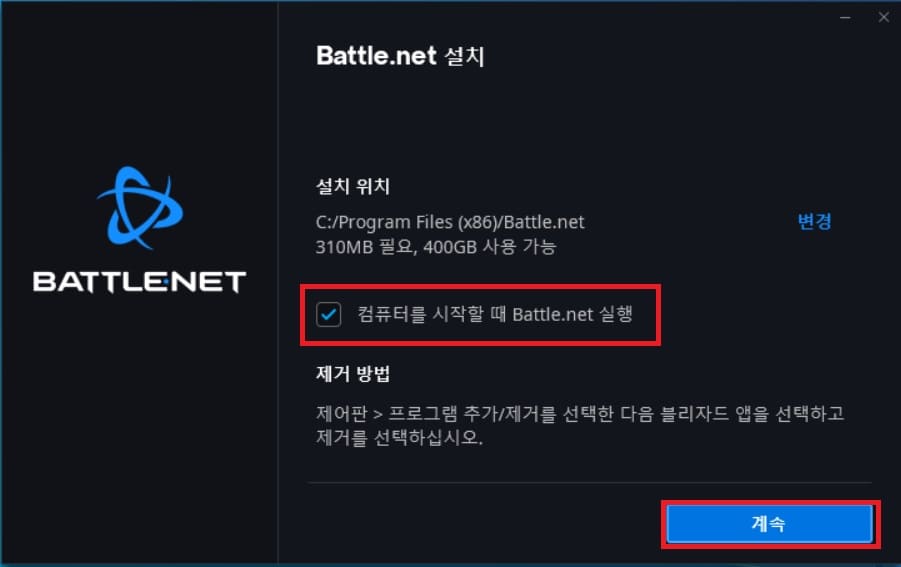Screen dimensions: 901x567
Task: Click the '제거를 선택하십시오.' text line
Action: pyautogui.click(x=399, y=438)
